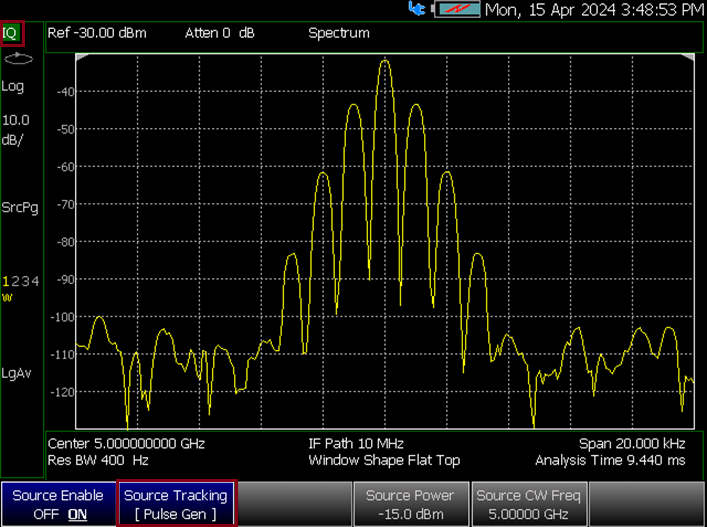Click the Window Shape Flat Top readout
707x527 pixels.
point(384,461)
